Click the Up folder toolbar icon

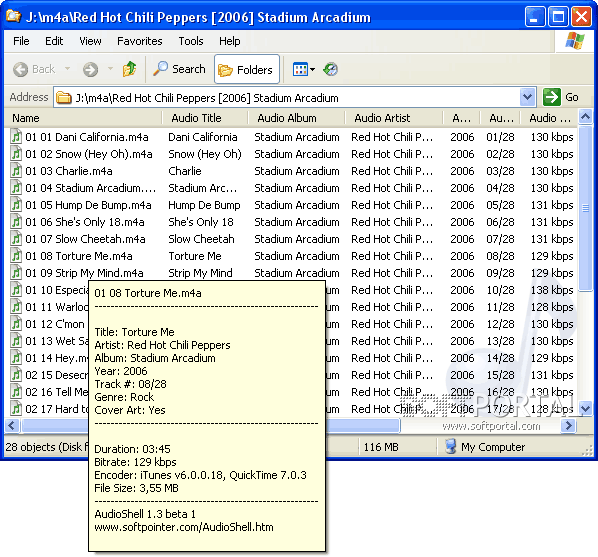point(129,69)
